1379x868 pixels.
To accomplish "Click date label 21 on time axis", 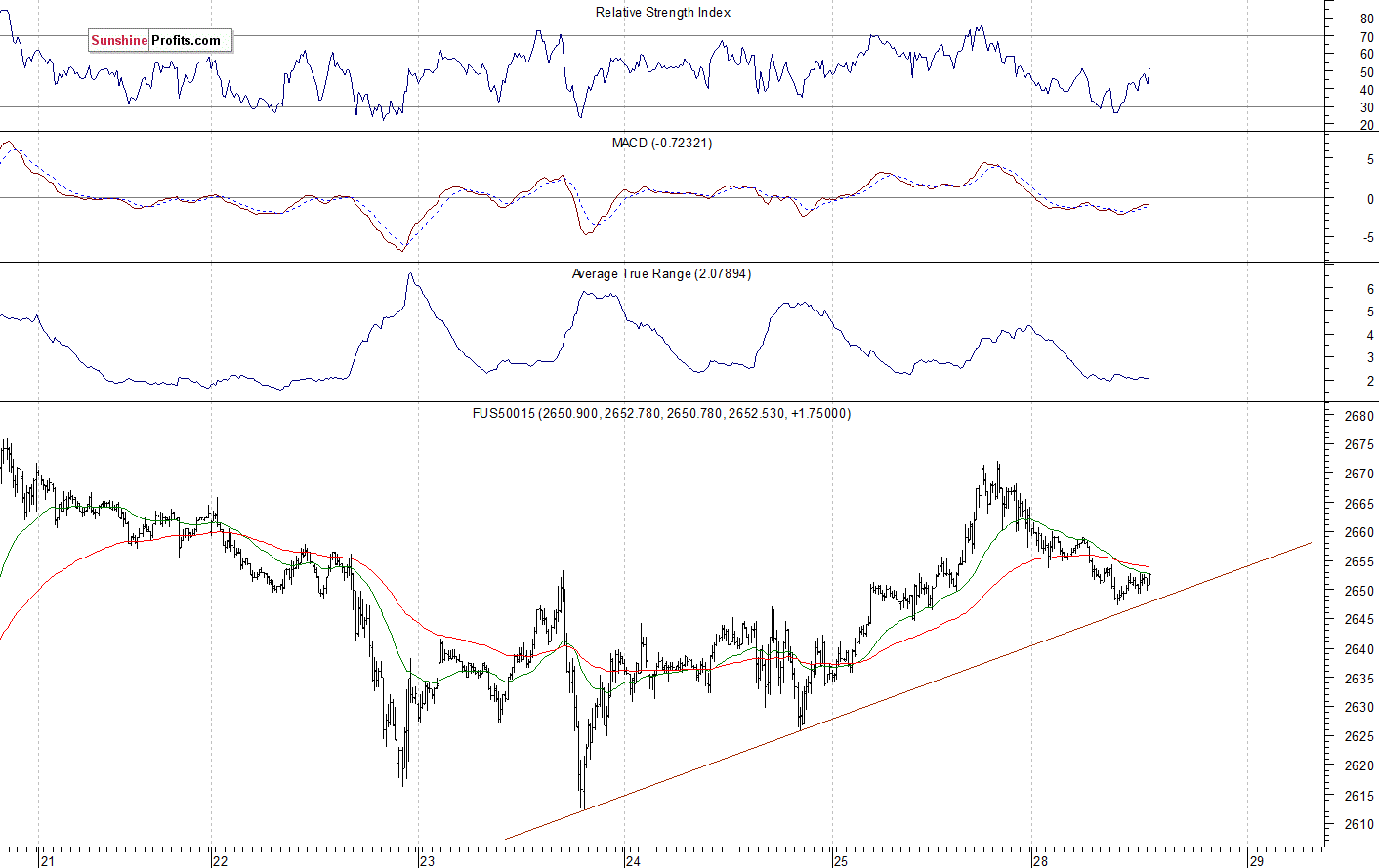I will coord(48,861).
